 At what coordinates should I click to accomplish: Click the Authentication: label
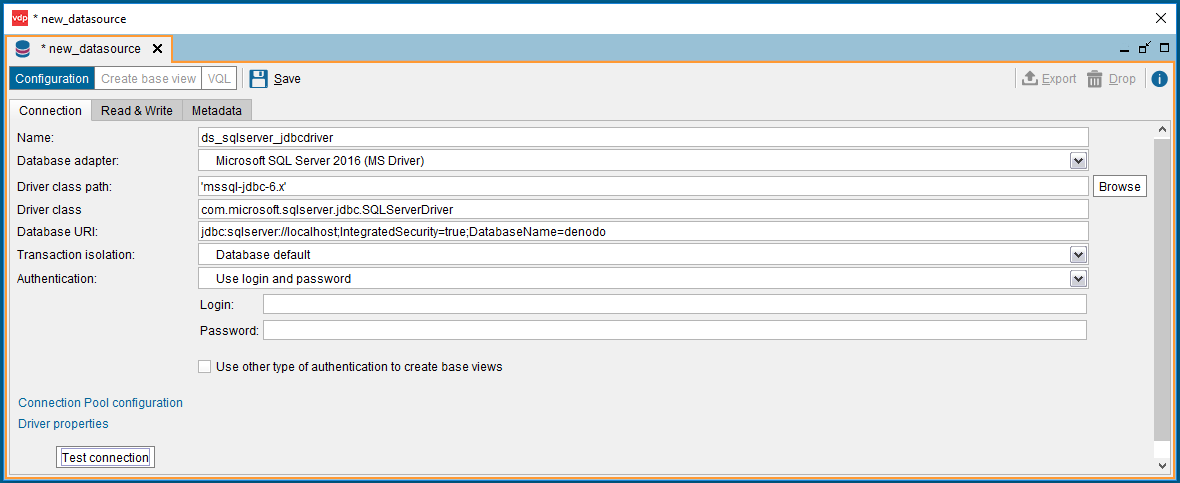(x=57, y=278)
